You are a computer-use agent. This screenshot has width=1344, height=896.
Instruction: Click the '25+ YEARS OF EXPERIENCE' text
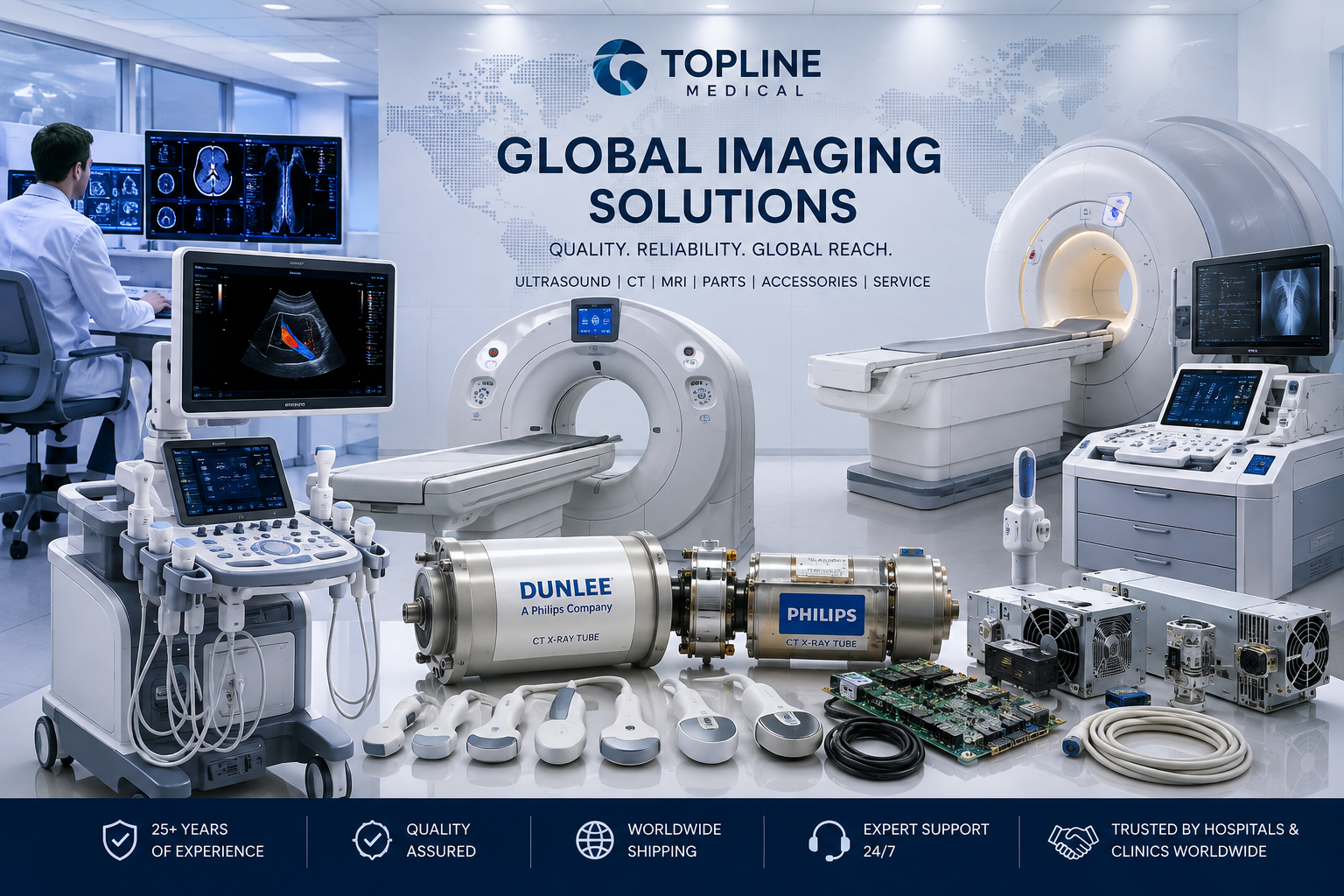coord(207,840)
